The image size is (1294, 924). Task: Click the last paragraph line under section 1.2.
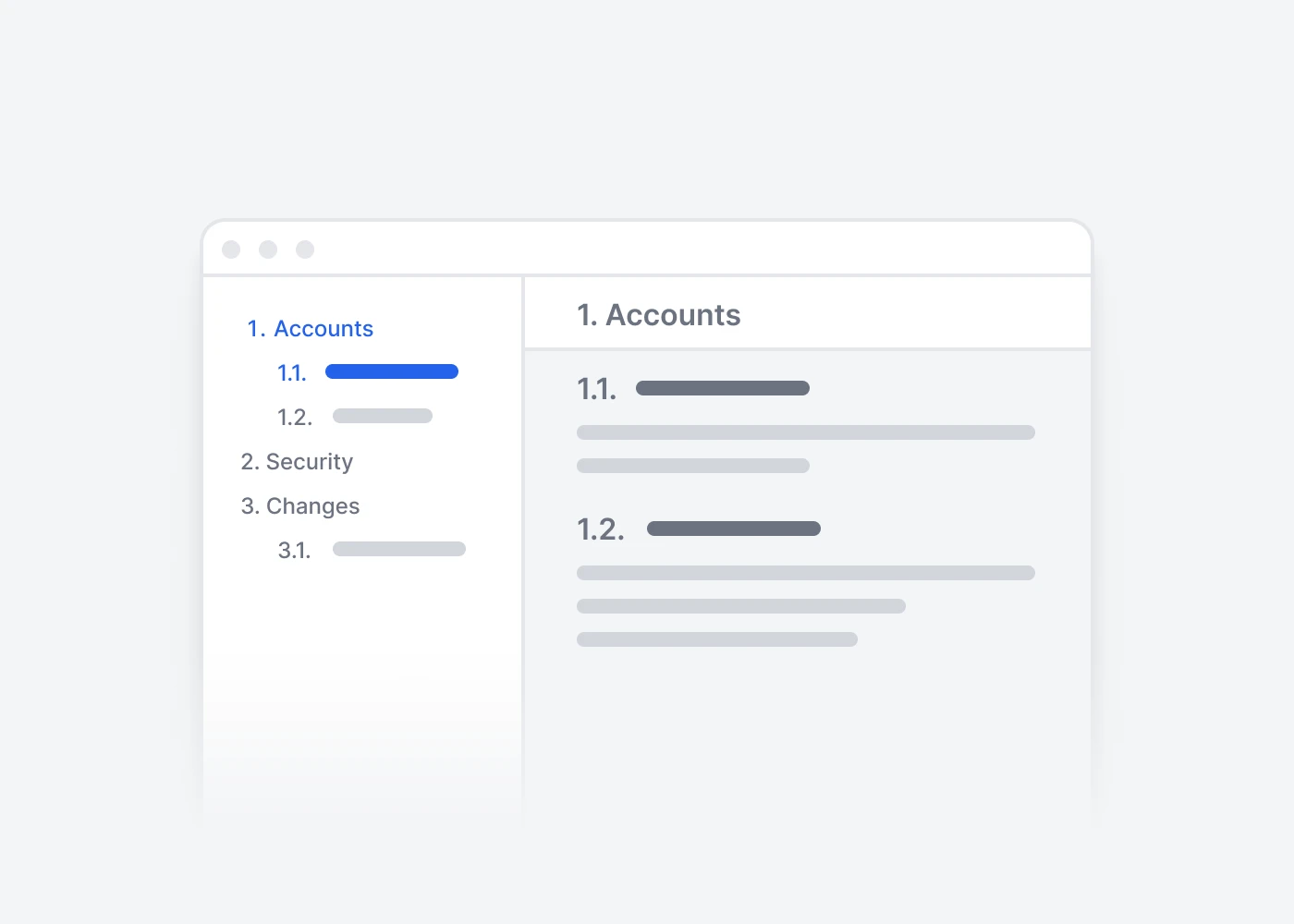717,639
